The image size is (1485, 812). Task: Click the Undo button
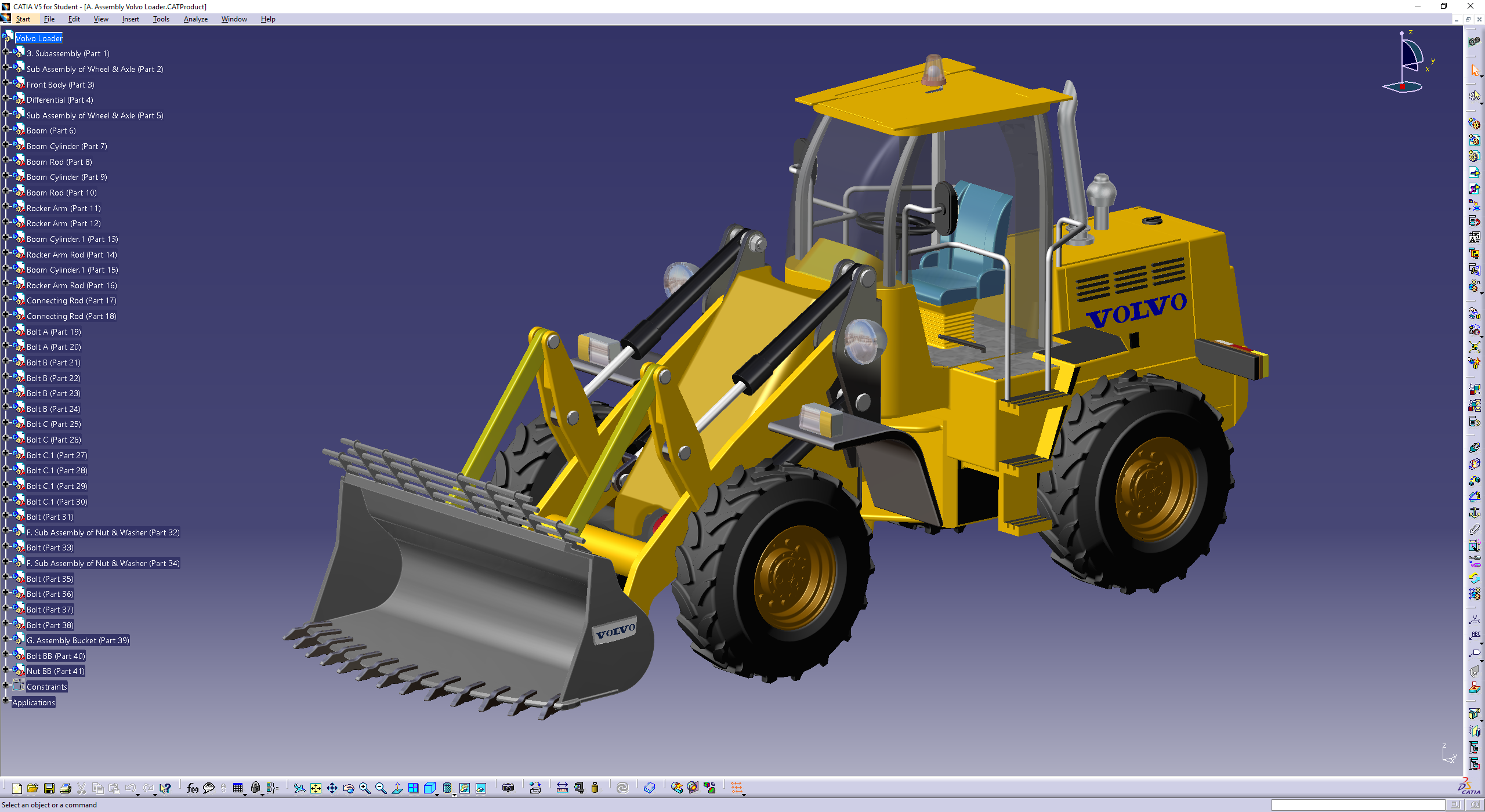coord(131,788)
